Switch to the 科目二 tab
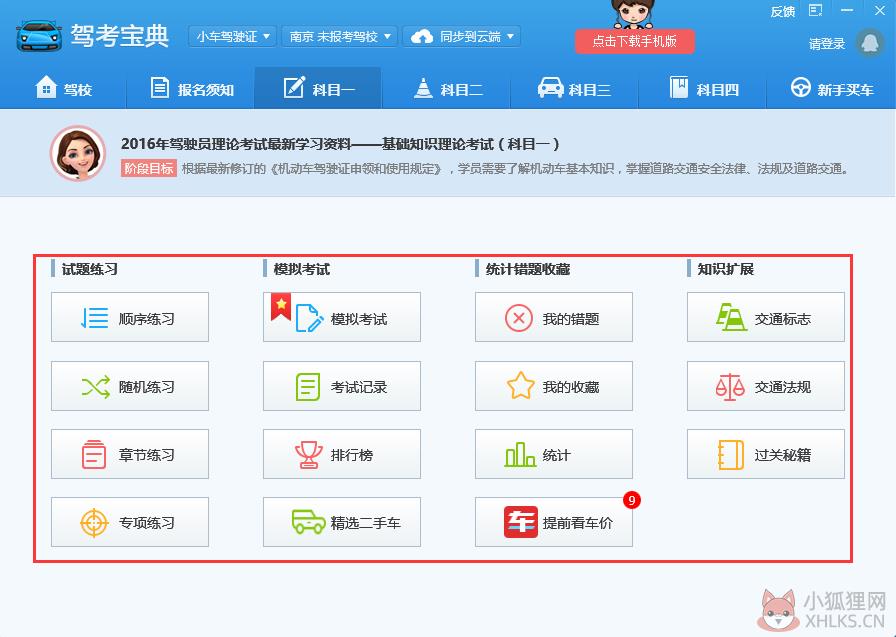The image size is (896, 637). 447,89
